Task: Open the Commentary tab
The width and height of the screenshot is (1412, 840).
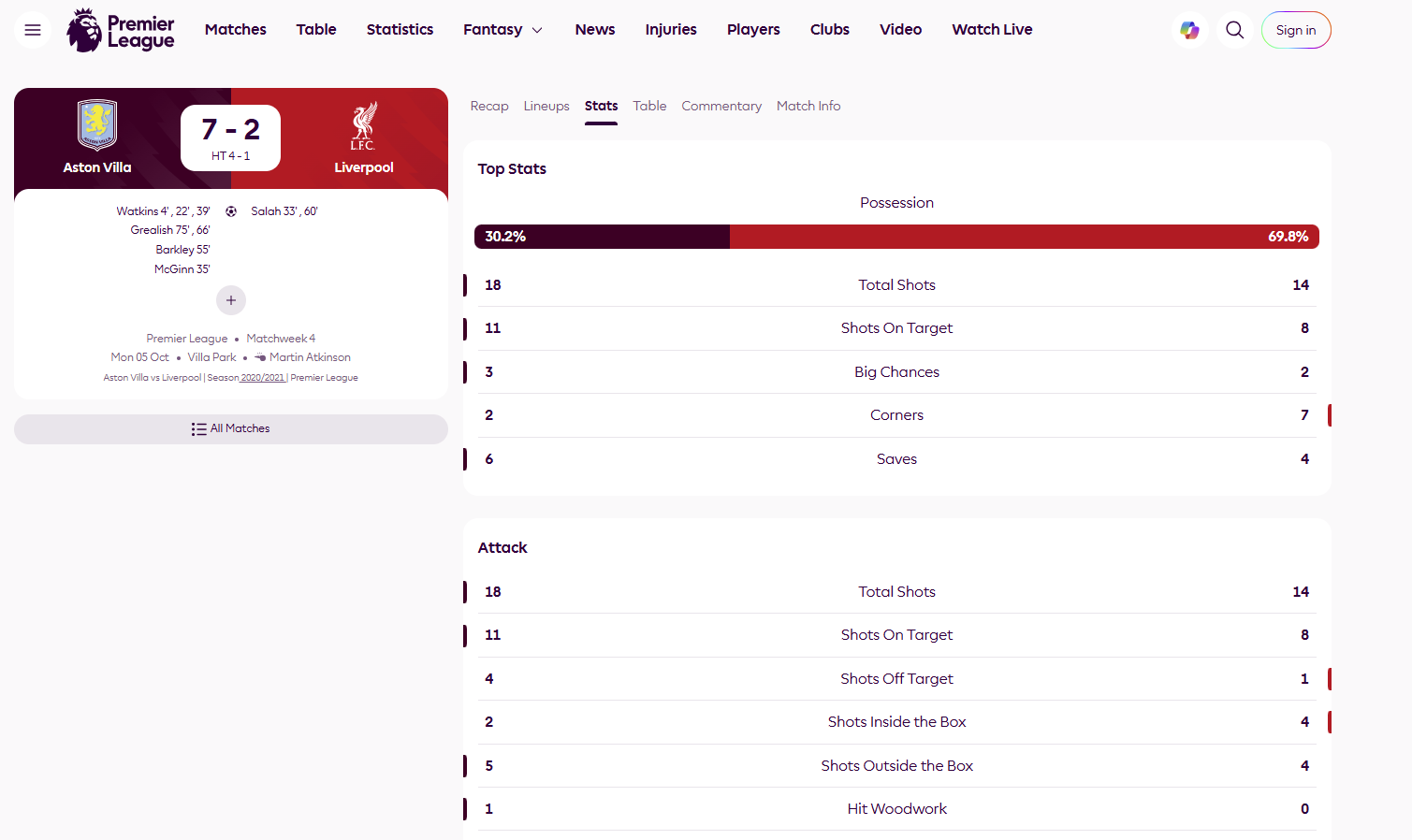Action: (721, 107)
